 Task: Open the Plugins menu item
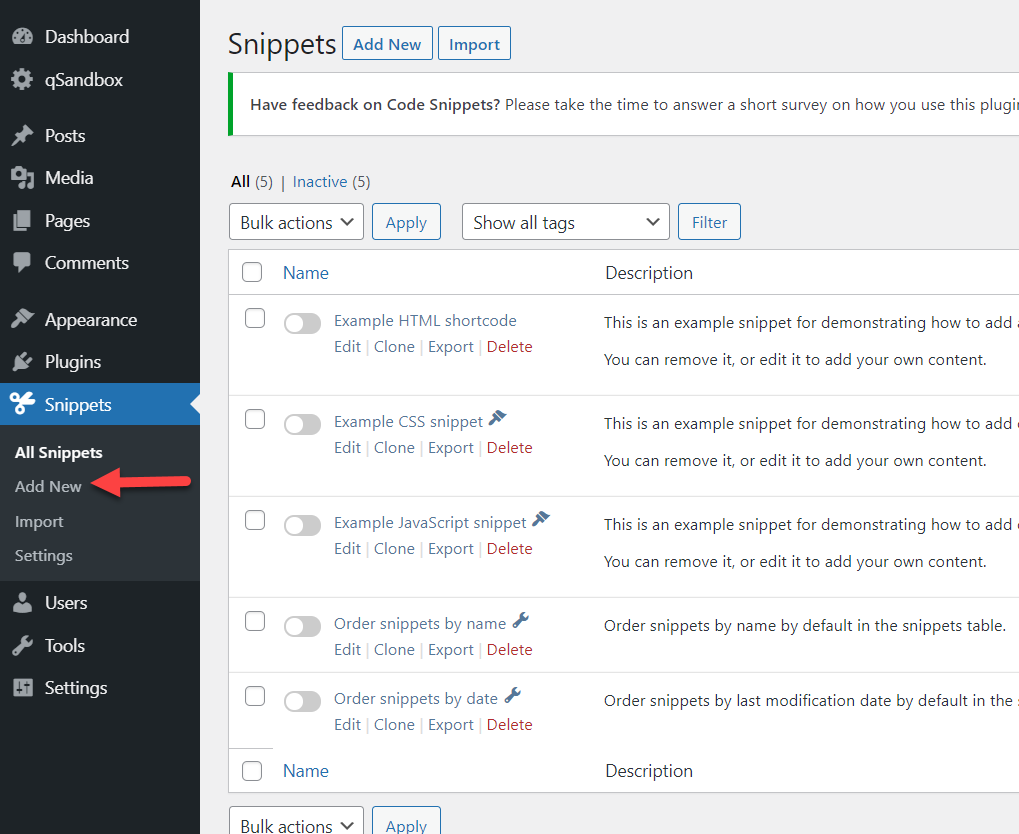coord(73,361)
